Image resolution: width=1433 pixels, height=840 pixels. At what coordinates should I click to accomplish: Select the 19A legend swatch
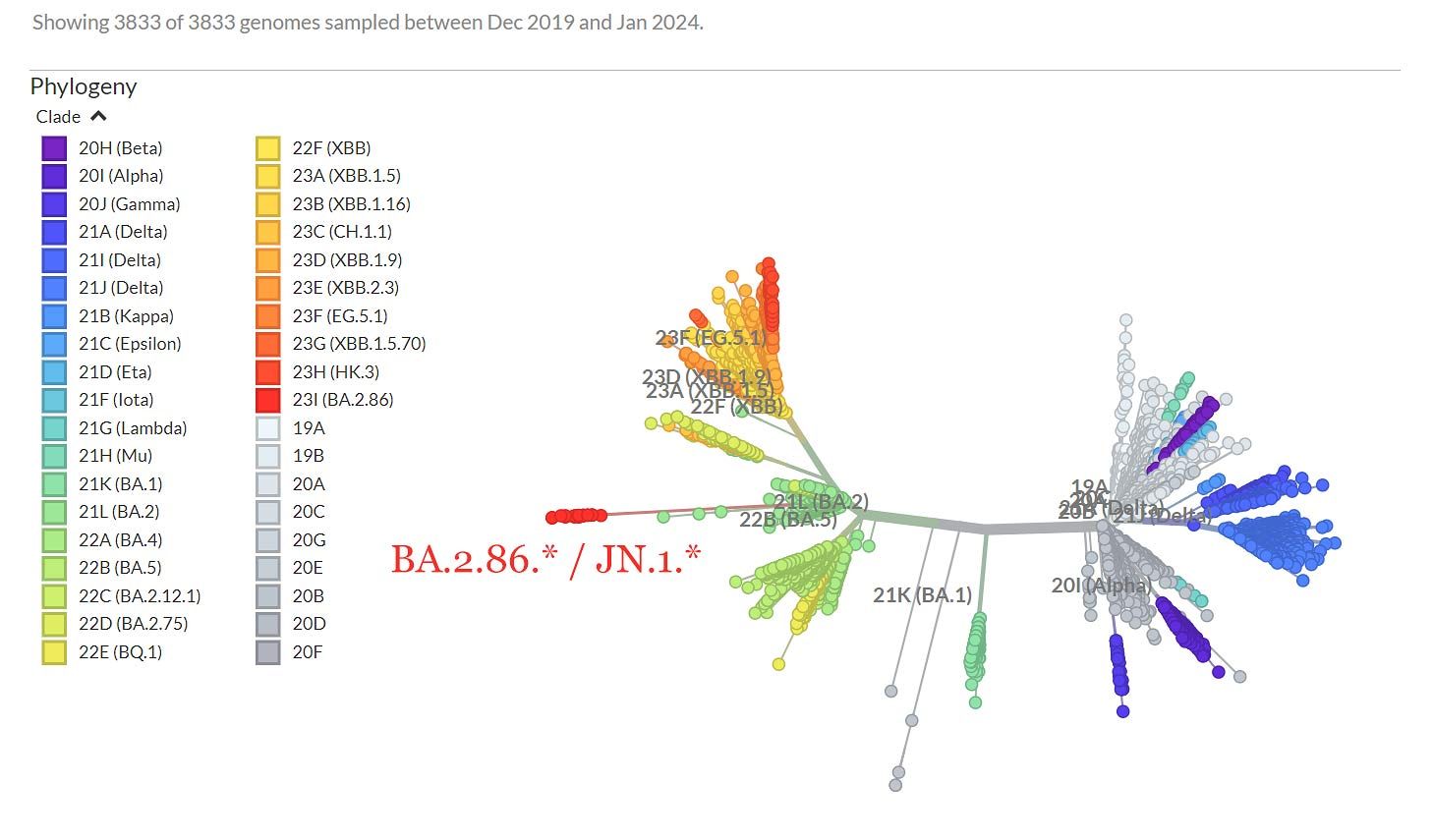(x=268, y=428)
